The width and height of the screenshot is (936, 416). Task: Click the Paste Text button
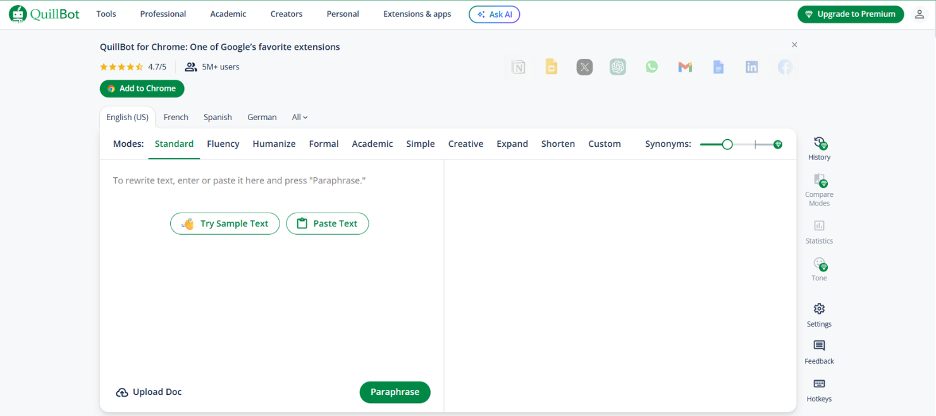pyautogui.click(x=327, y=224)
